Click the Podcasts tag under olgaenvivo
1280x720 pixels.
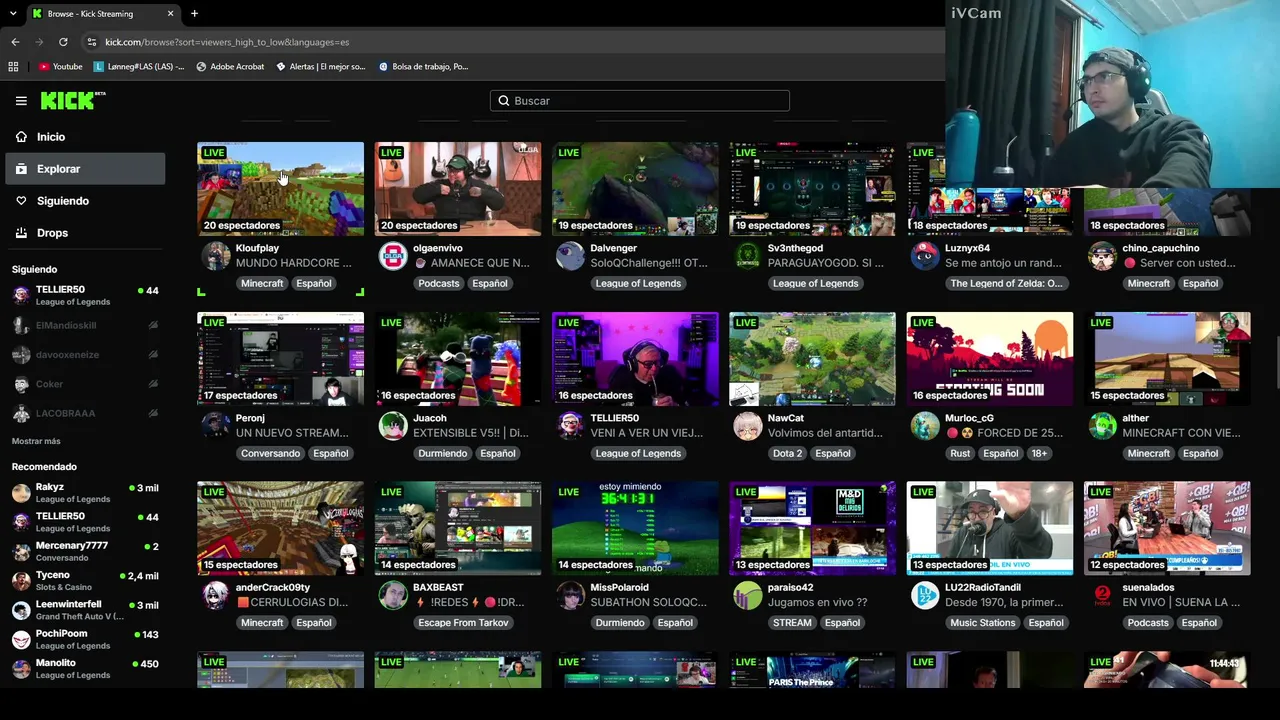pyautogui.click(x=439, y=283)
